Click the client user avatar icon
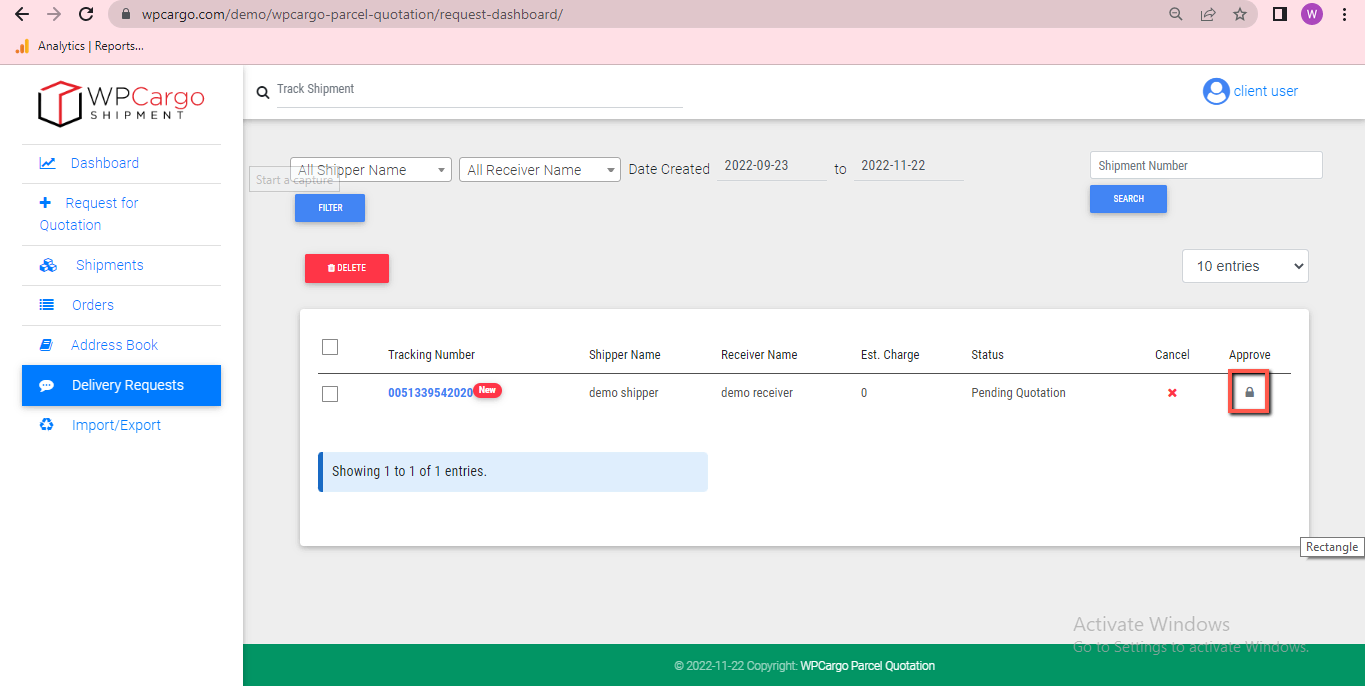This screenshot has width=1365, height=686. point(1215,91)
